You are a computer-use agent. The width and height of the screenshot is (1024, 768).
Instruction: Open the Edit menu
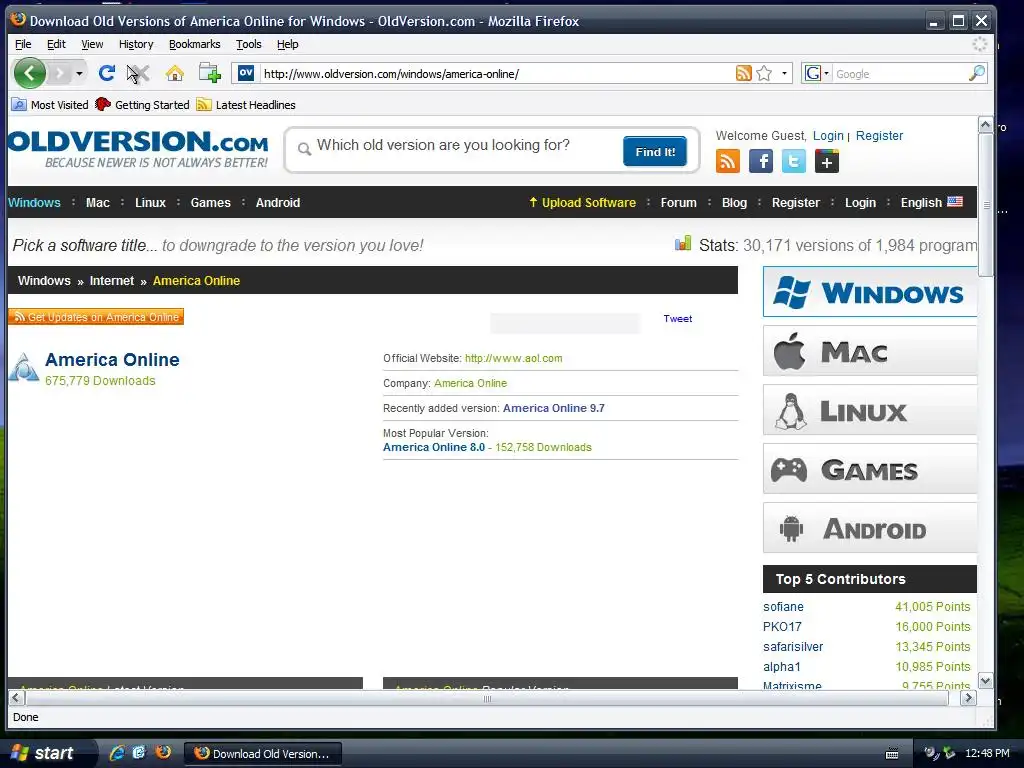56,44
